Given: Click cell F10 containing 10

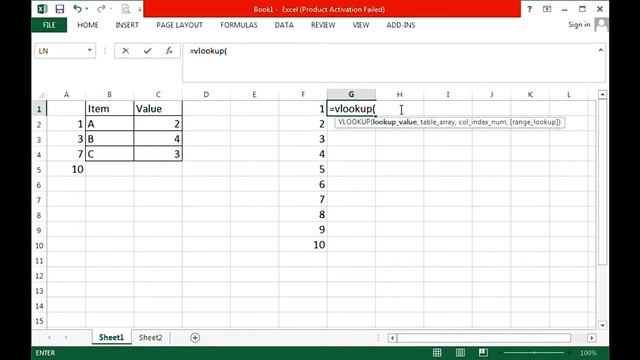Looking at the screenshot, I should coord(303,244).
